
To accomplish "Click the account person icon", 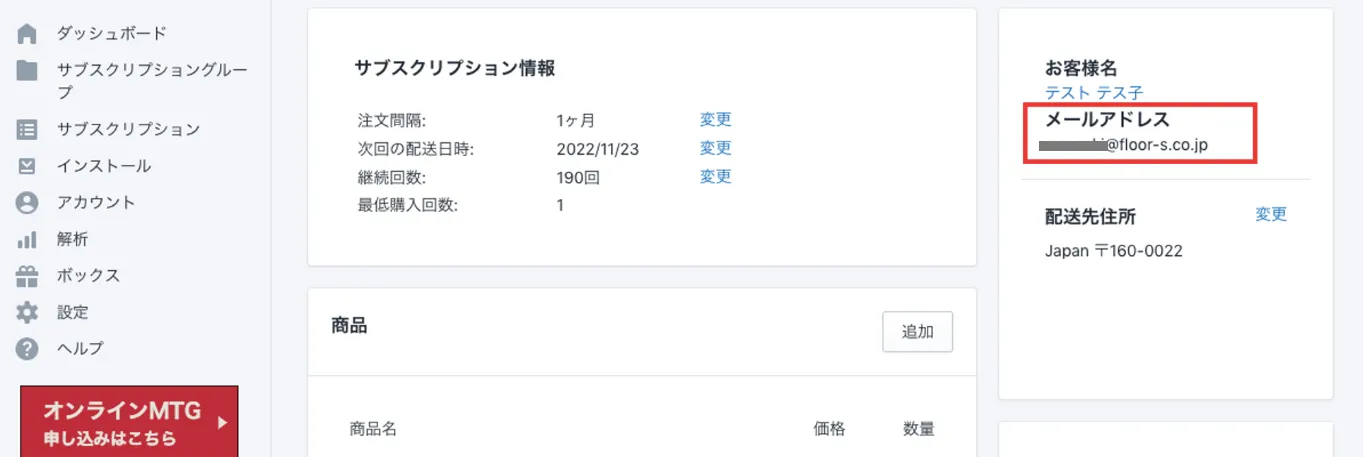I will click(x=27, y=203).
